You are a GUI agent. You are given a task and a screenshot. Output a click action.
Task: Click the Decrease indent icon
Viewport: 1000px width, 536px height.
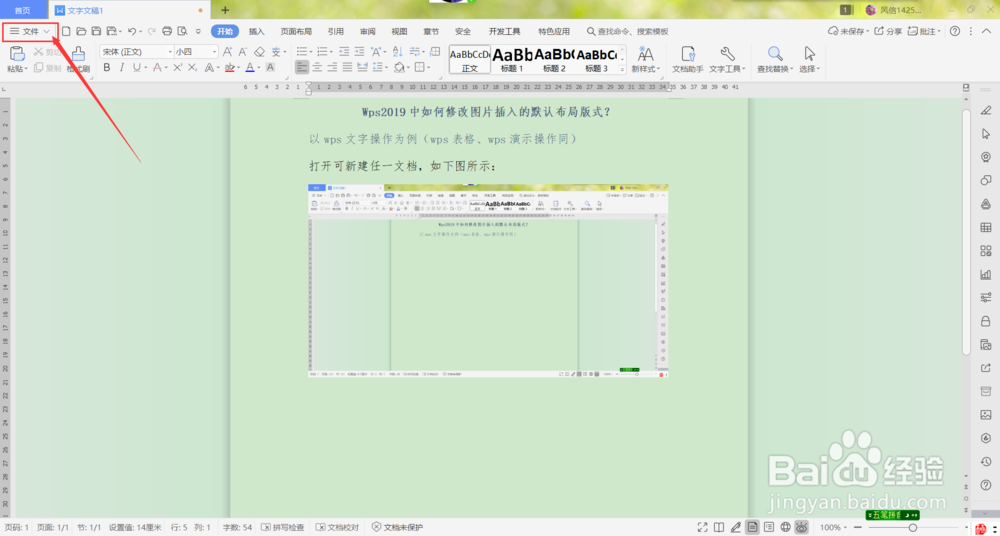point(344,52)
